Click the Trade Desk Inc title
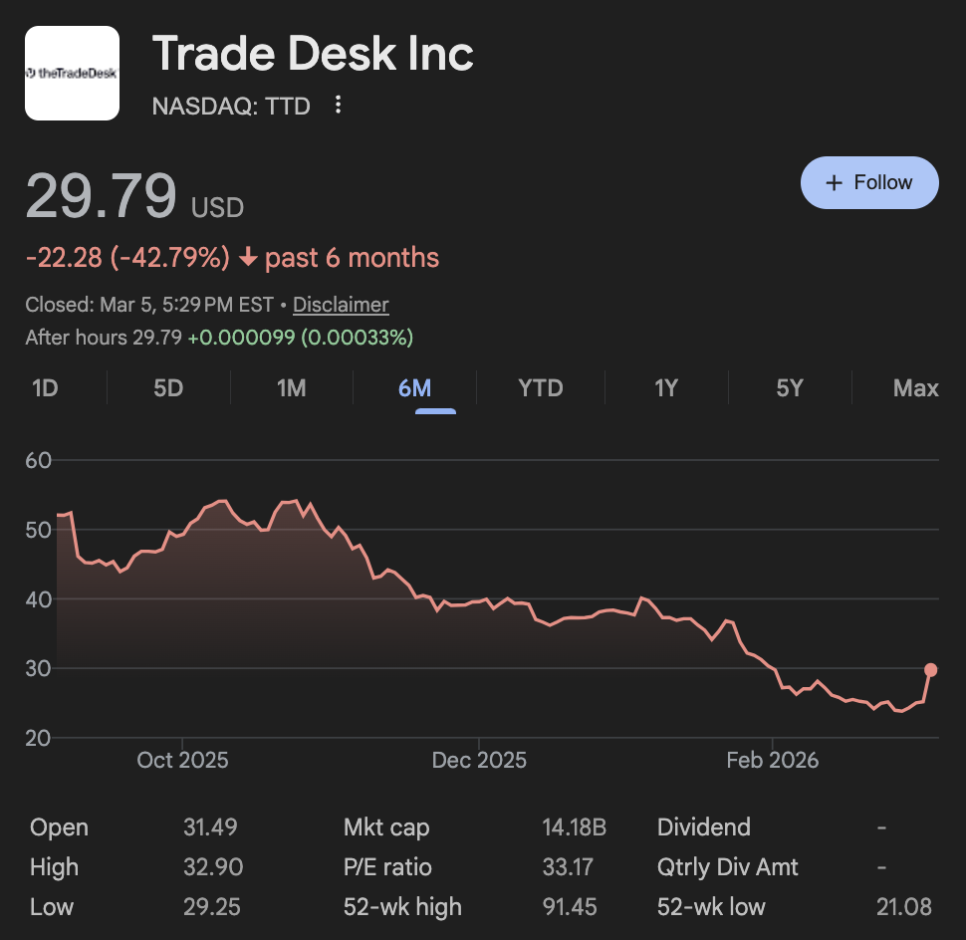Screen dimensions: 966x940 point(312,54)
